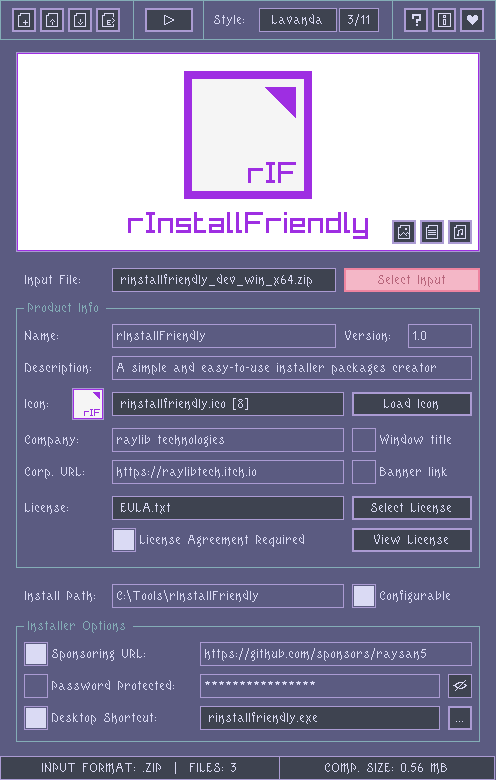Edit the product Name field
Screen dimensions: 496x780
pyautogui.click(x=224, y=336)
